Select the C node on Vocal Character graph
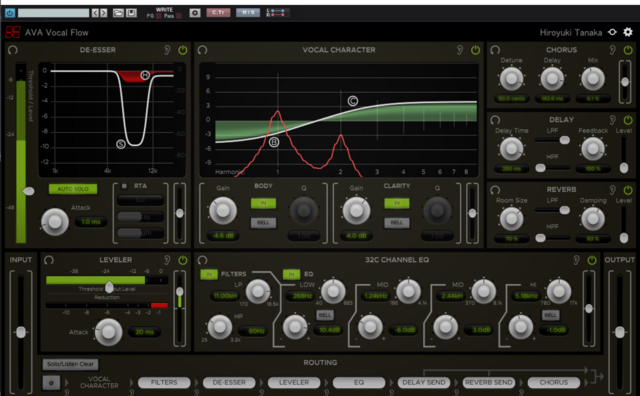 [x=353, y=101]
